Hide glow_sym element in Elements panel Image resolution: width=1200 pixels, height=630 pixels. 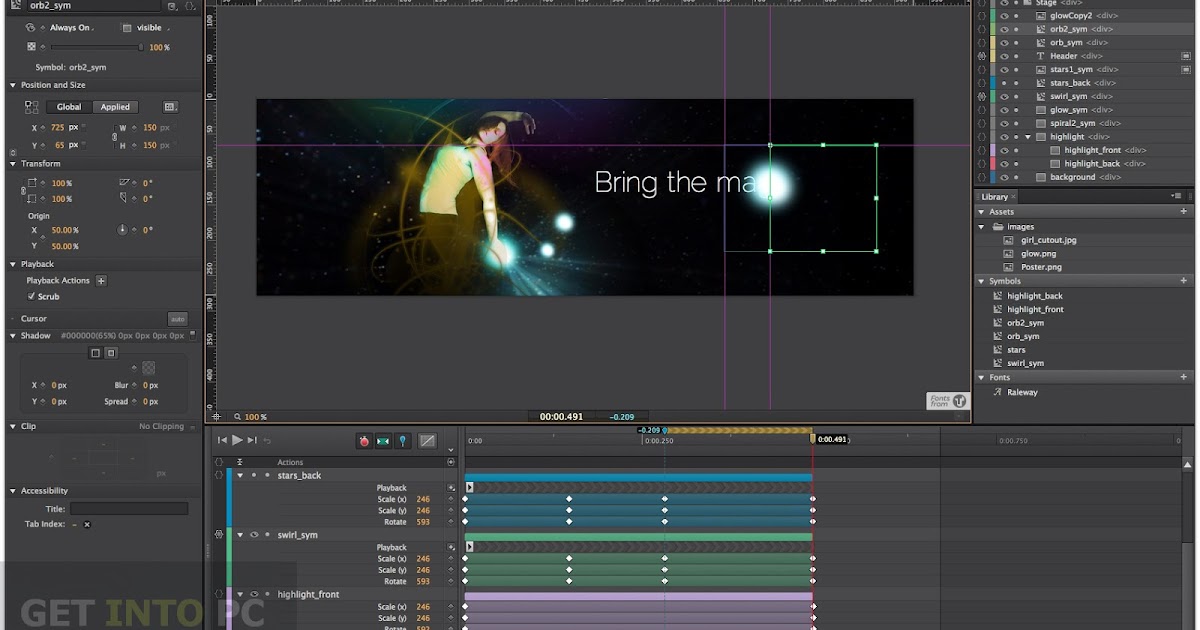pos(1003,110)
